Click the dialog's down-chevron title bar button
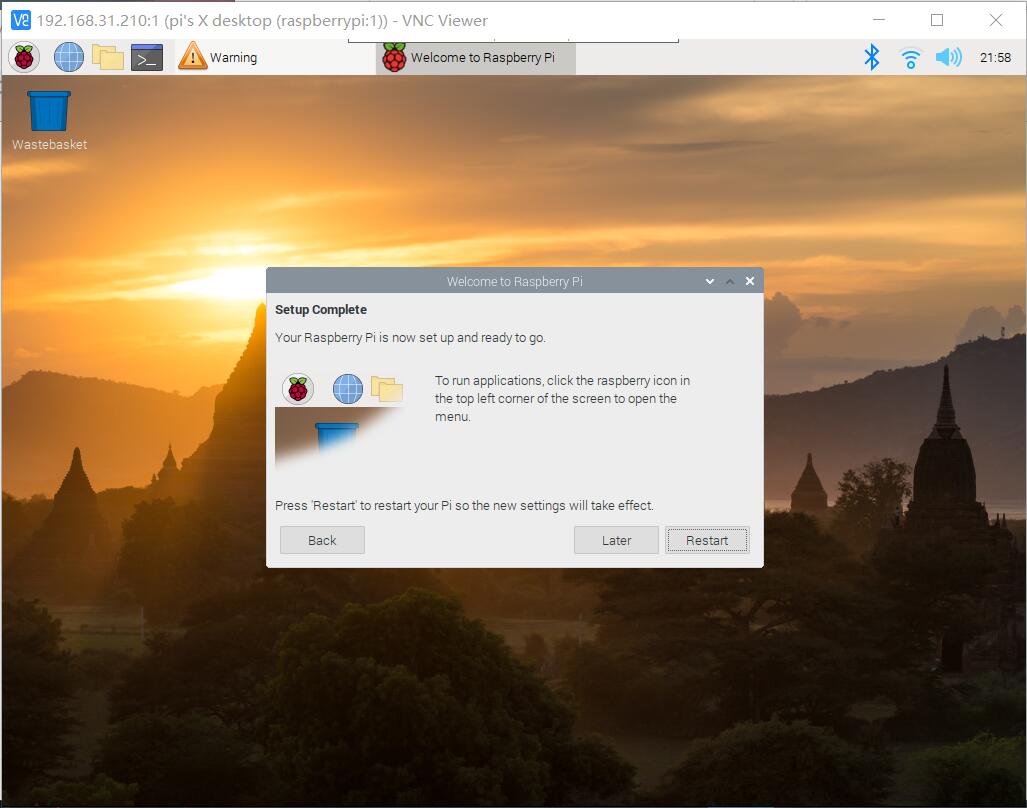Image resolution: width=1027 pixels, height=808 pixels. (709, 281)
